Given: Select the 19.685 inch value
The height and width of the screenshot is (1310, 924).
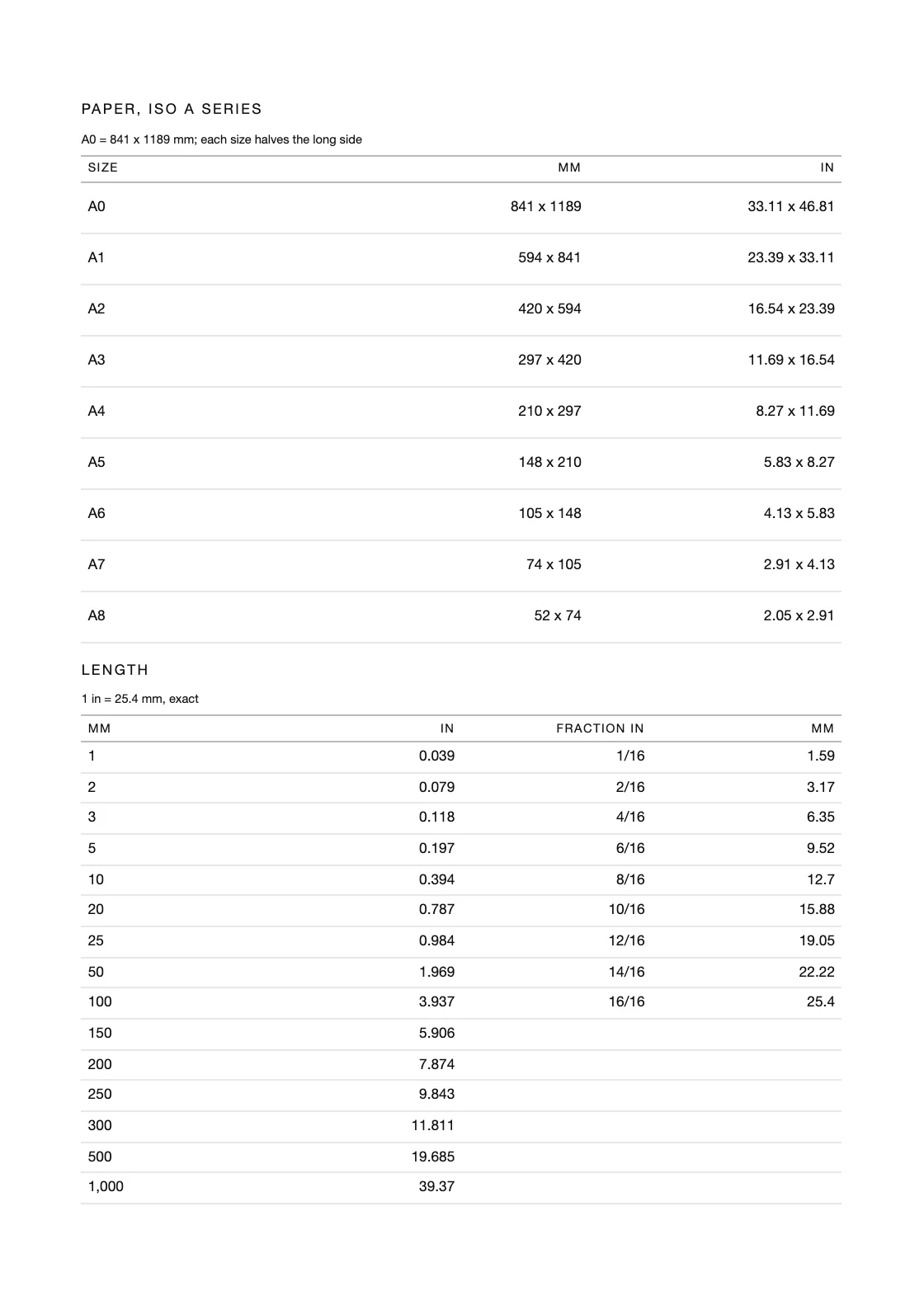Looking at the screenshot, I should click(433, 1157).
